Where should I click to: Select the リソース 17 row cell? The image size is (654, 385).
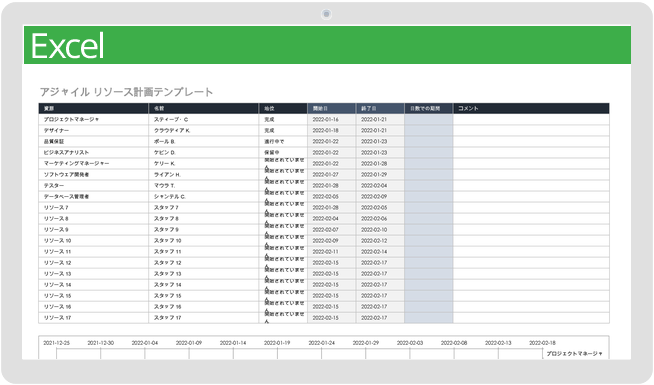coord(93,318)
